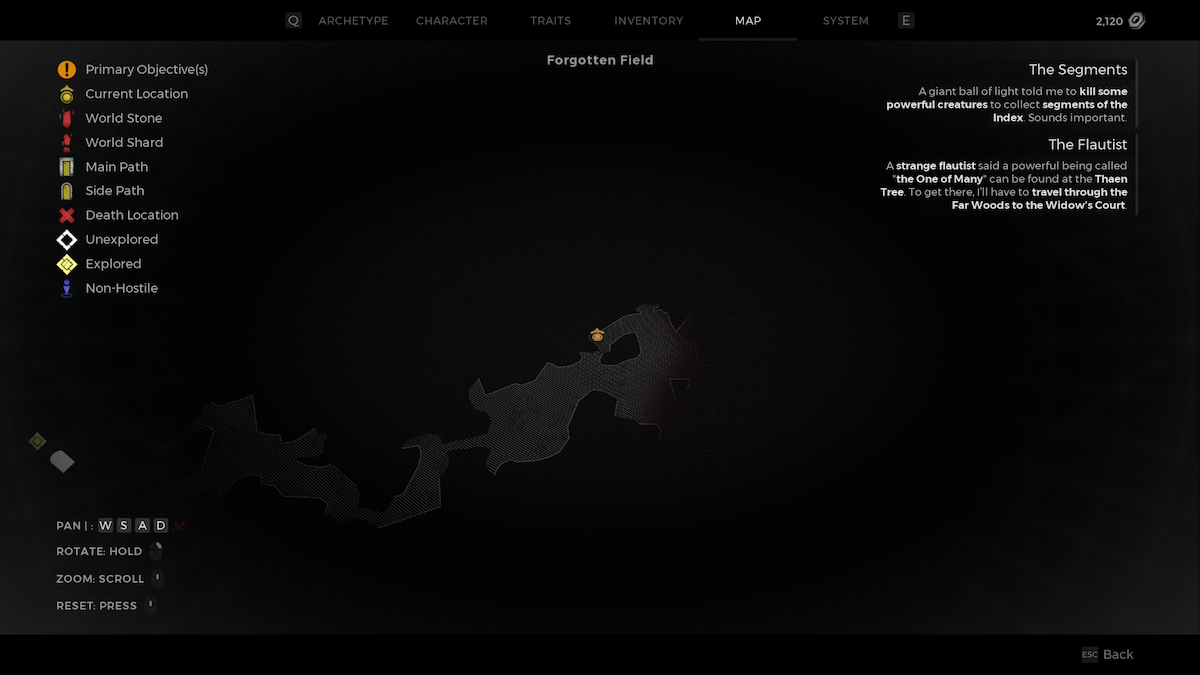The height and width of the screenshot is (675, 1200).
Task: Click the Q previous-tab key prompt
Action: (293, 21)
